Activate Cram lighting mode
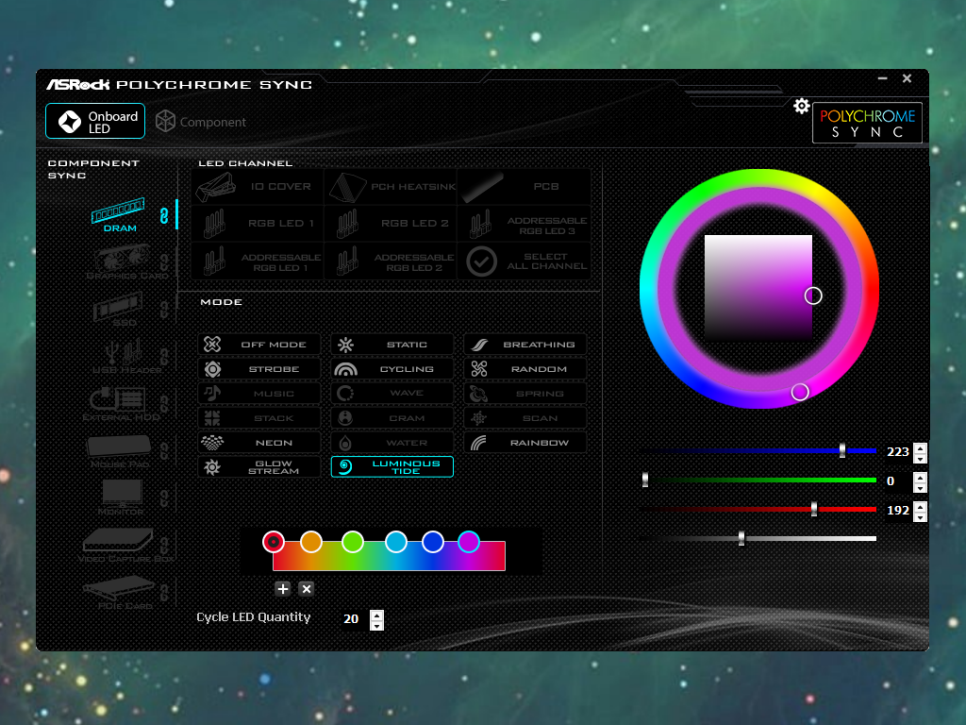The width and height of the screenshot is (966, 725). coord(392,418)
